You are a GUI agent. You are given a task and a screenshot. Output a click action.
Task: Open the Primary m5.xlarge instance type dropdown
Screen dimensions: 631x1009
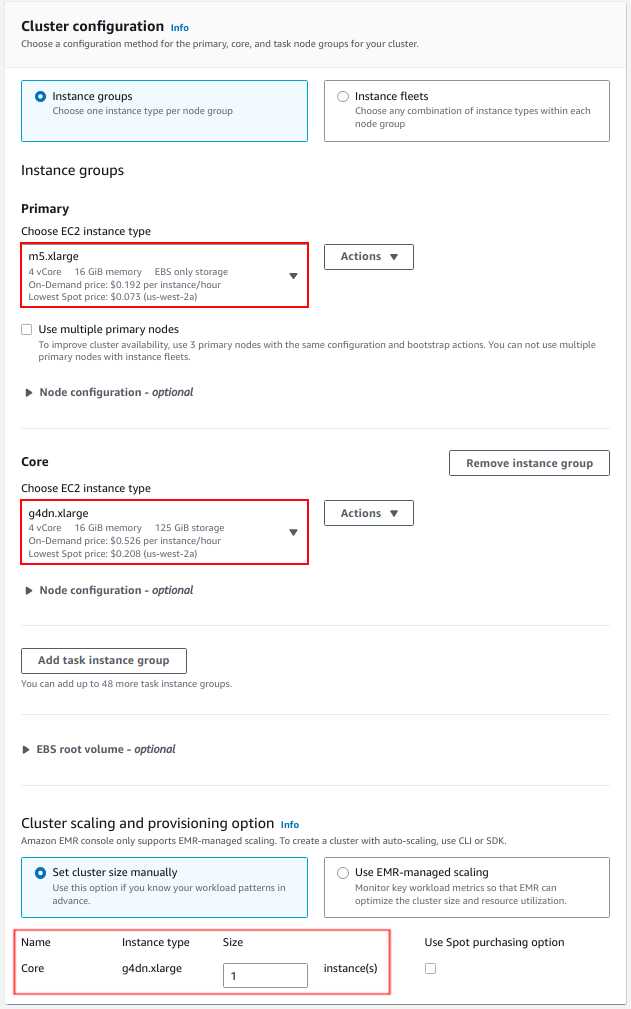[x=165, y=275]
